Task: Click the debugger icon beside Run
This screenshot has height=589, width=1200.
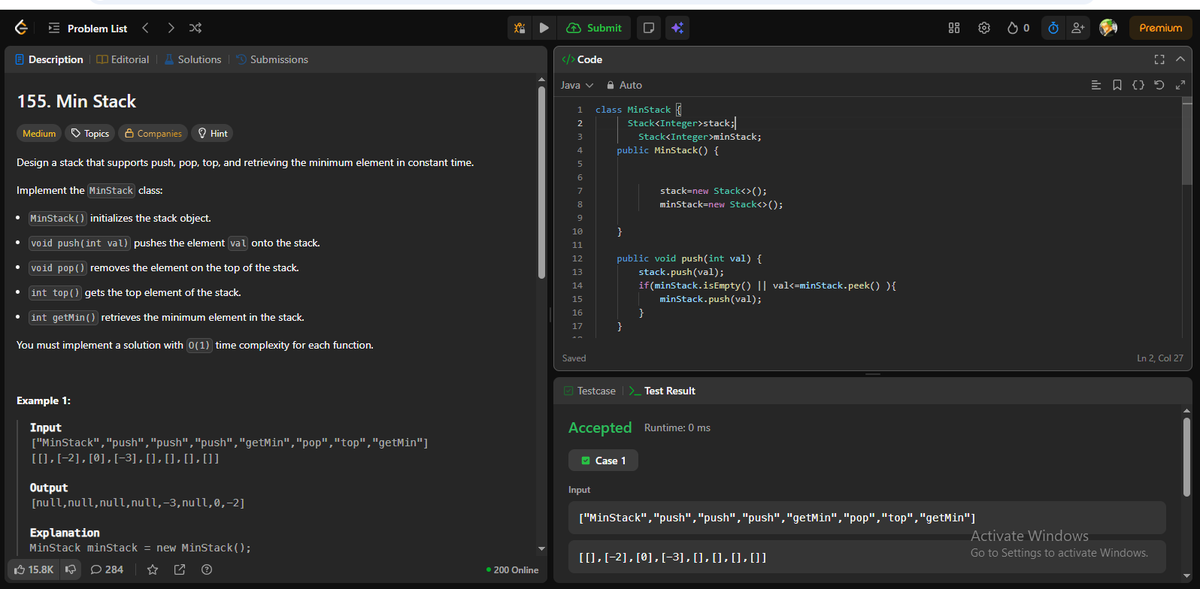Action: point(520,28)
